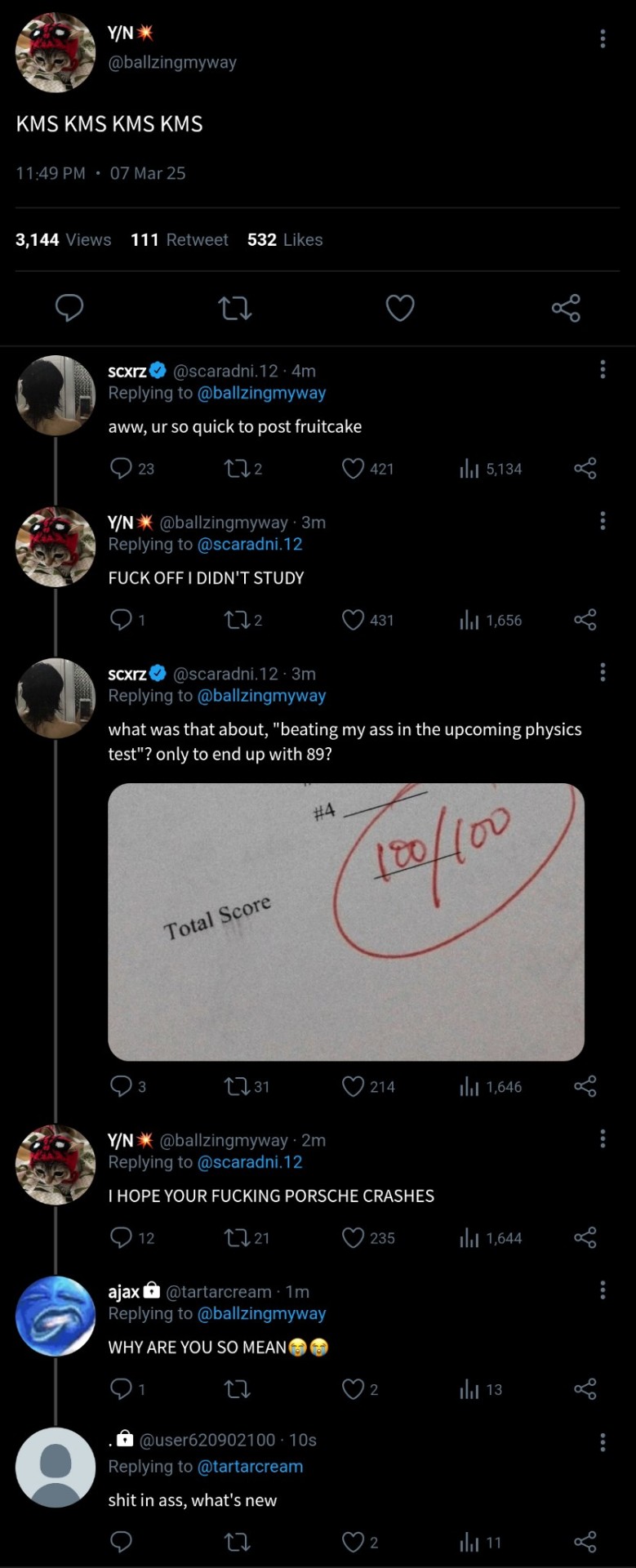Open options for ajax's reply

603,1290
